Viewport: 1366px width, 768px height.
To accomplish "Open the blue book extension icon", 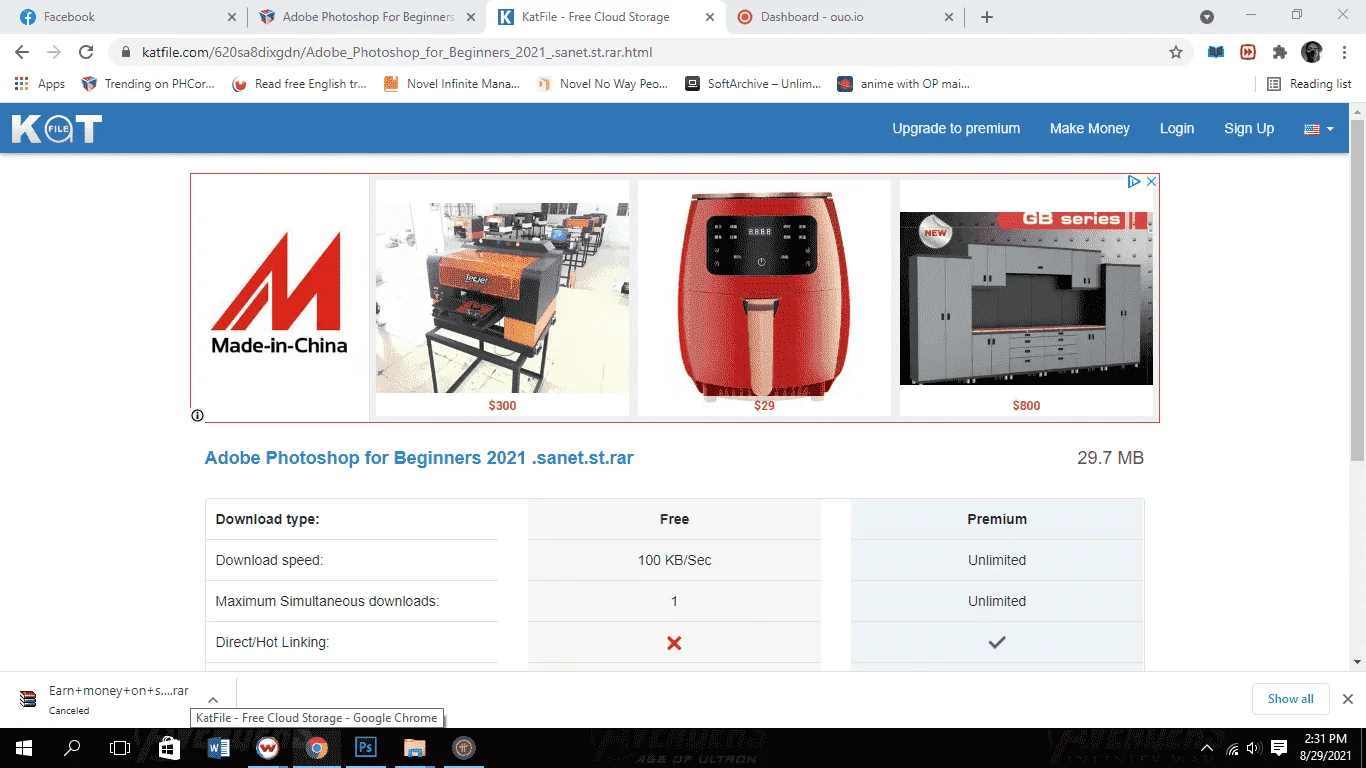I will [x=1216, y=52].
